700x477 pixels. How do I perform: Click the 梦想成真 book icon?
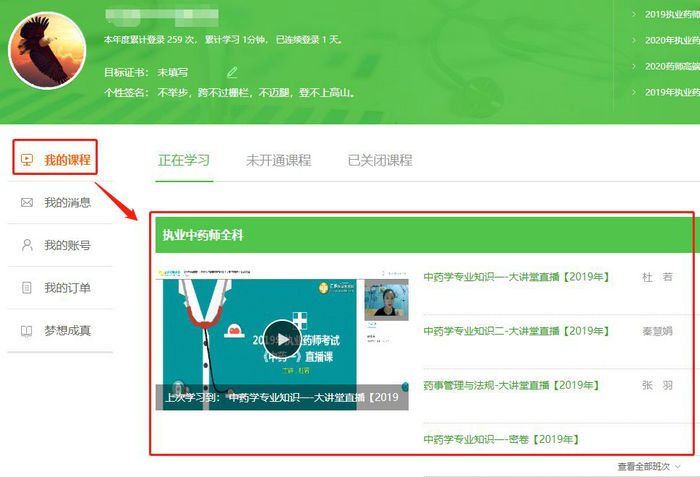[27, 331]
